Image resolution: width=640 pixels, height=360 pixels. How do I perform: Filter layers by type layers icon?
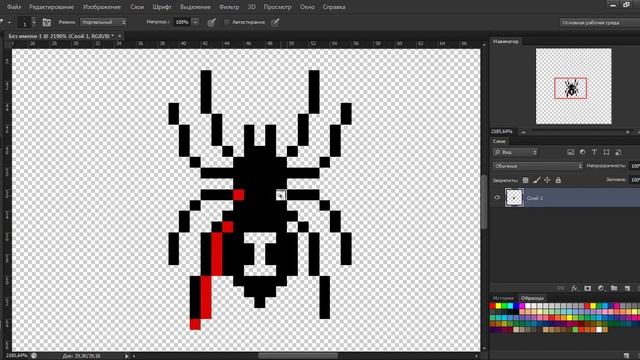click(x=594, y=152)
